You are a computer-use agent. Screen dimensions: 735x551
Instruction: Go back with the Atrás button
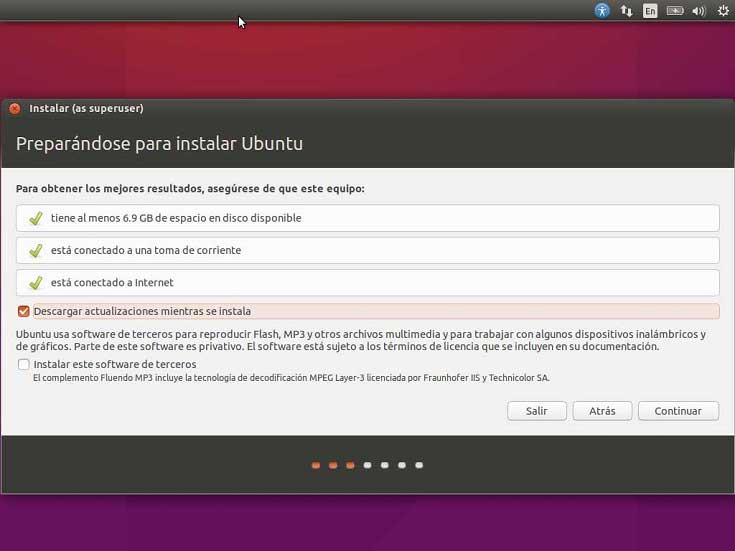coord(602,411)
